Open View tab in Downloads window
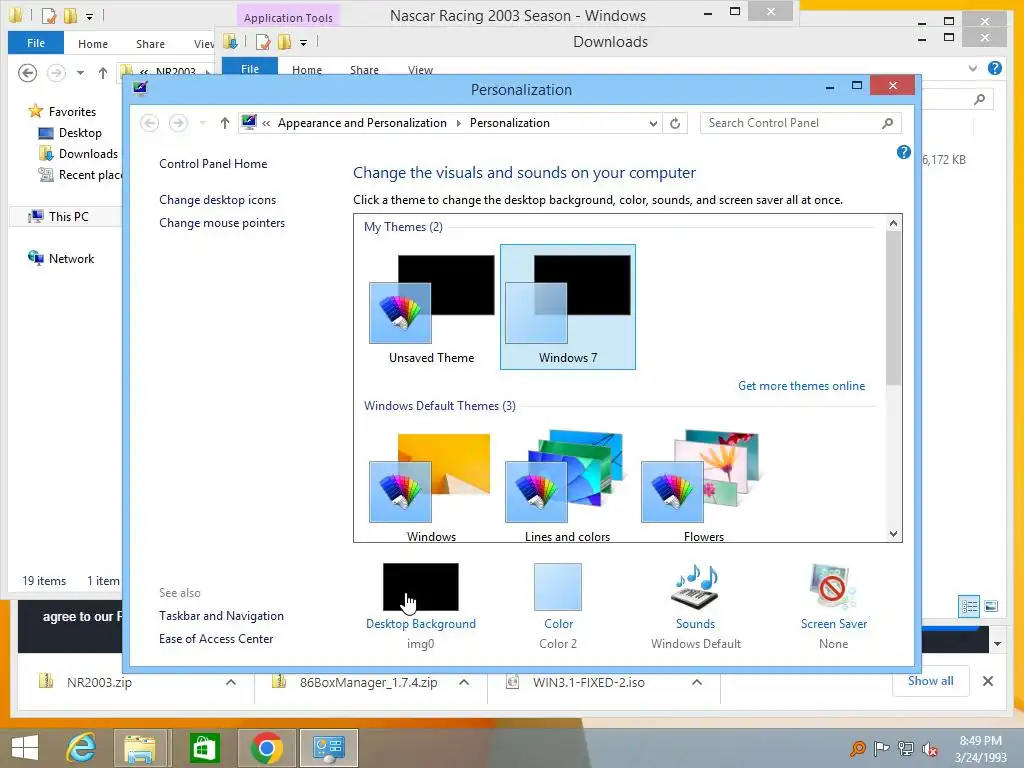Viewport: 1024px width, 768px height. pos(420,69)
